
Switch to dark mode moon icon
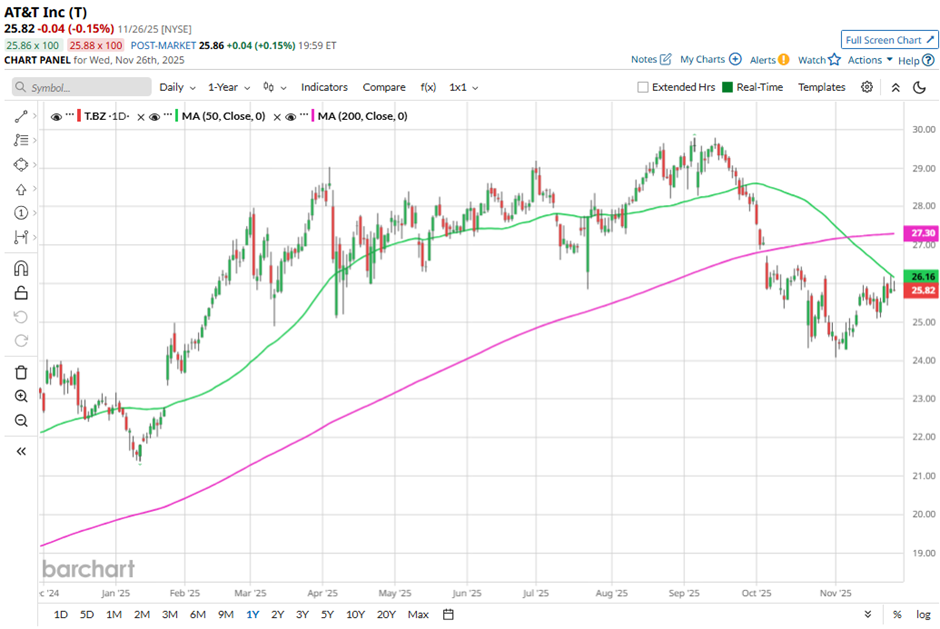tap(919, 87)
